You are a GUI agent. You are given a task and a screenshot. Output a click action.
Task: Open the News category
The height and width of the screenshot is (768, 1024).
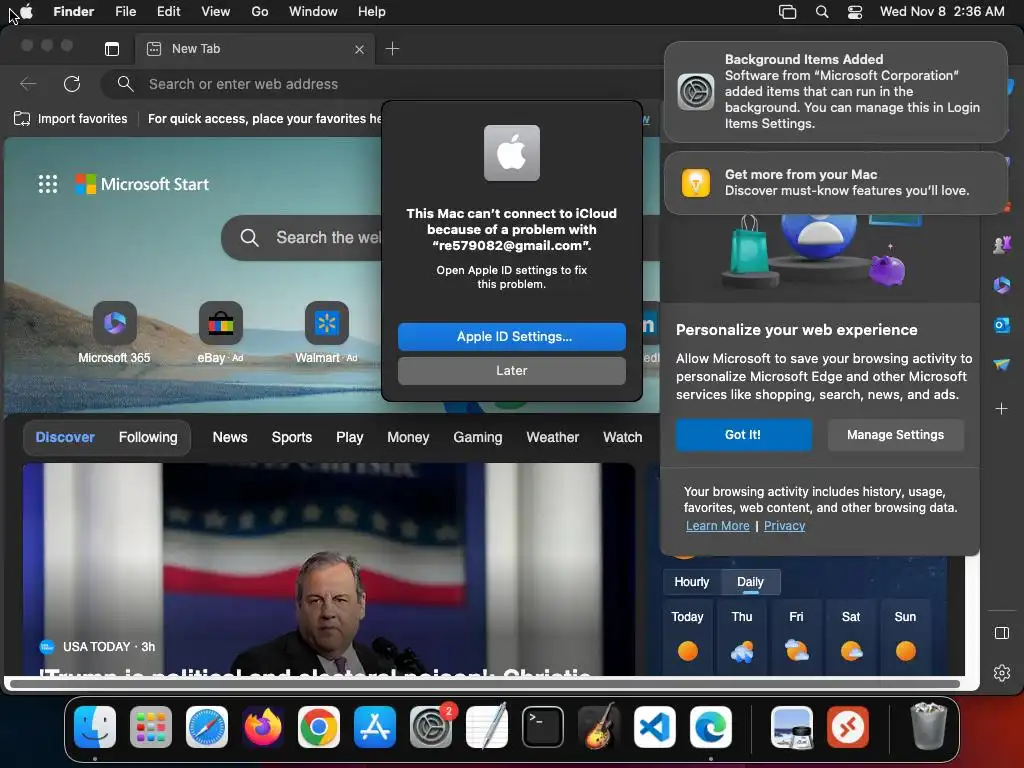point(230,437)
